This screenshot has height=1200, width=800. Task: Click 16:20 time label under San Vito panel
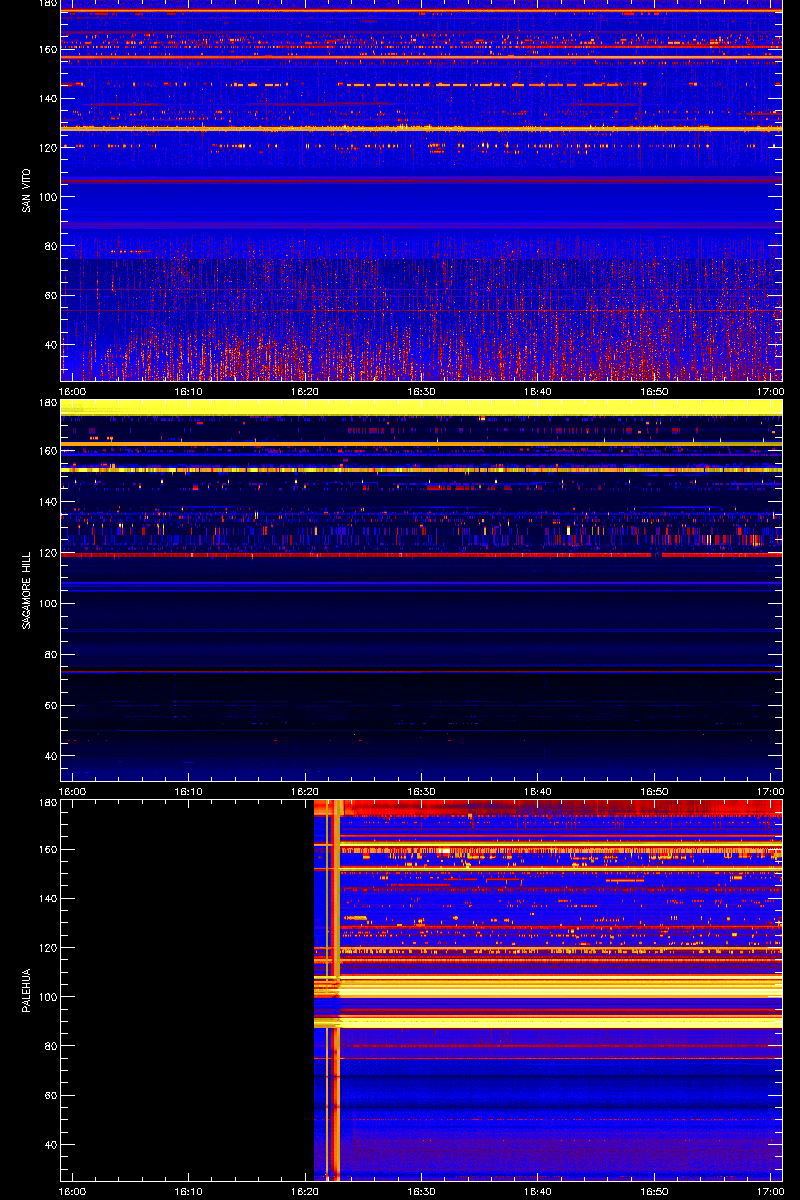click(305, 392)
